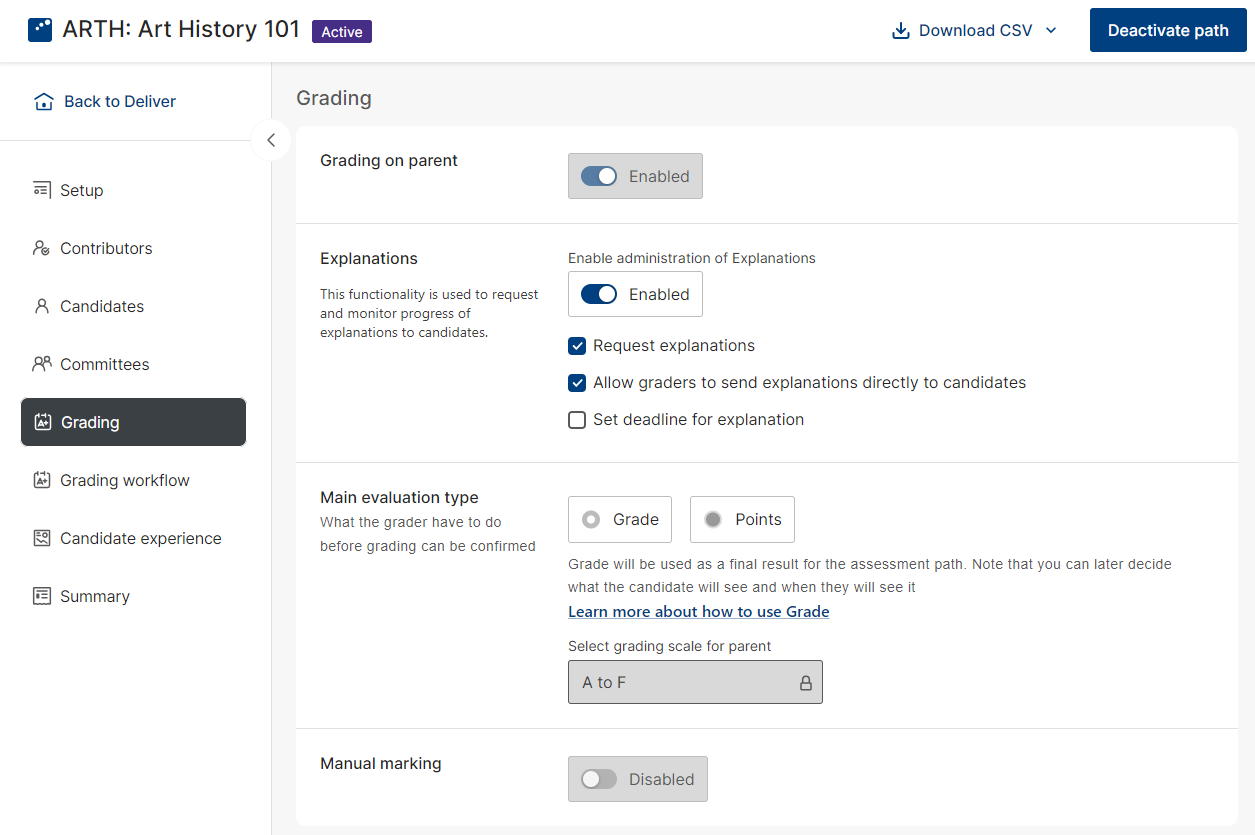Click the Grading A+ icon in sidebar

click(x=42, y=422)
